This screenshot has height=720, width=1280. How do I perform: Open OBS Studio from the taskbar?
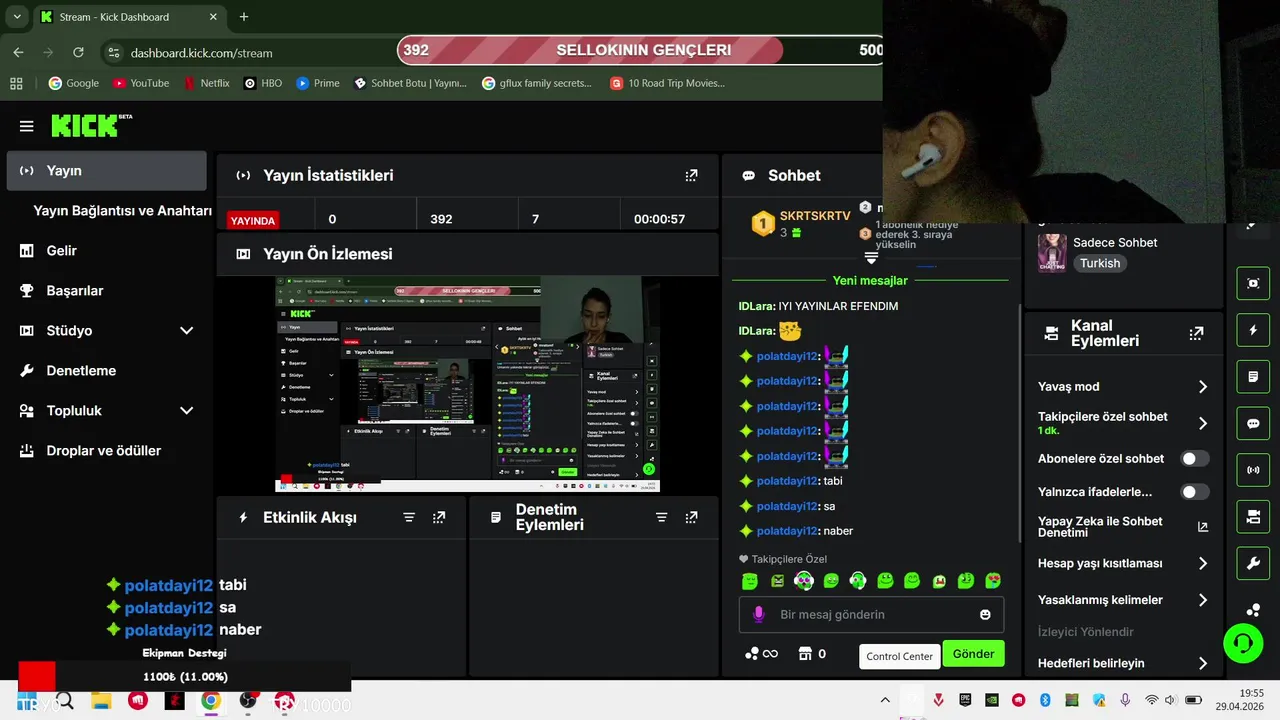point(248,701)
